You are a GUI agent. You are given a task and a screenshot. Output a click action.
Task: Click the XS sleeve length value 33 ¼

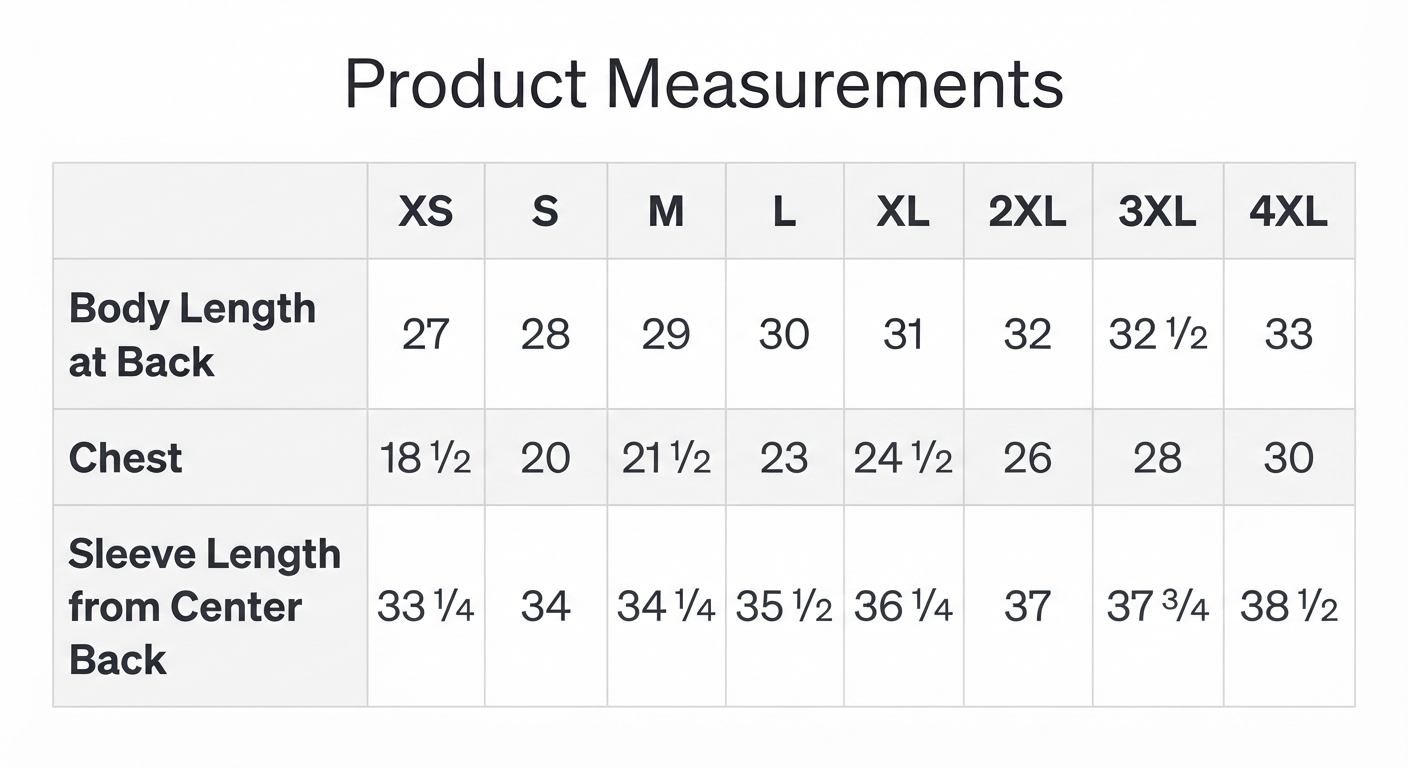(426, 606)
